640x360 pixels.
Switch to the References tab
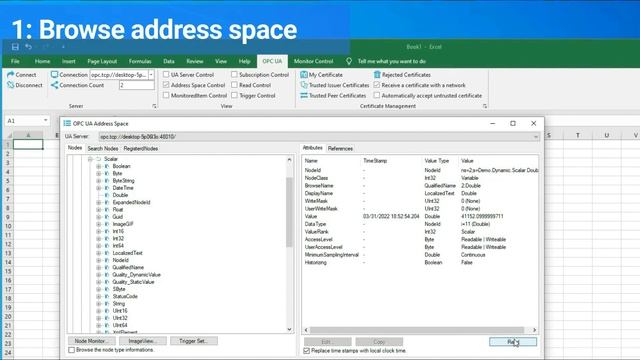[340, 149]
